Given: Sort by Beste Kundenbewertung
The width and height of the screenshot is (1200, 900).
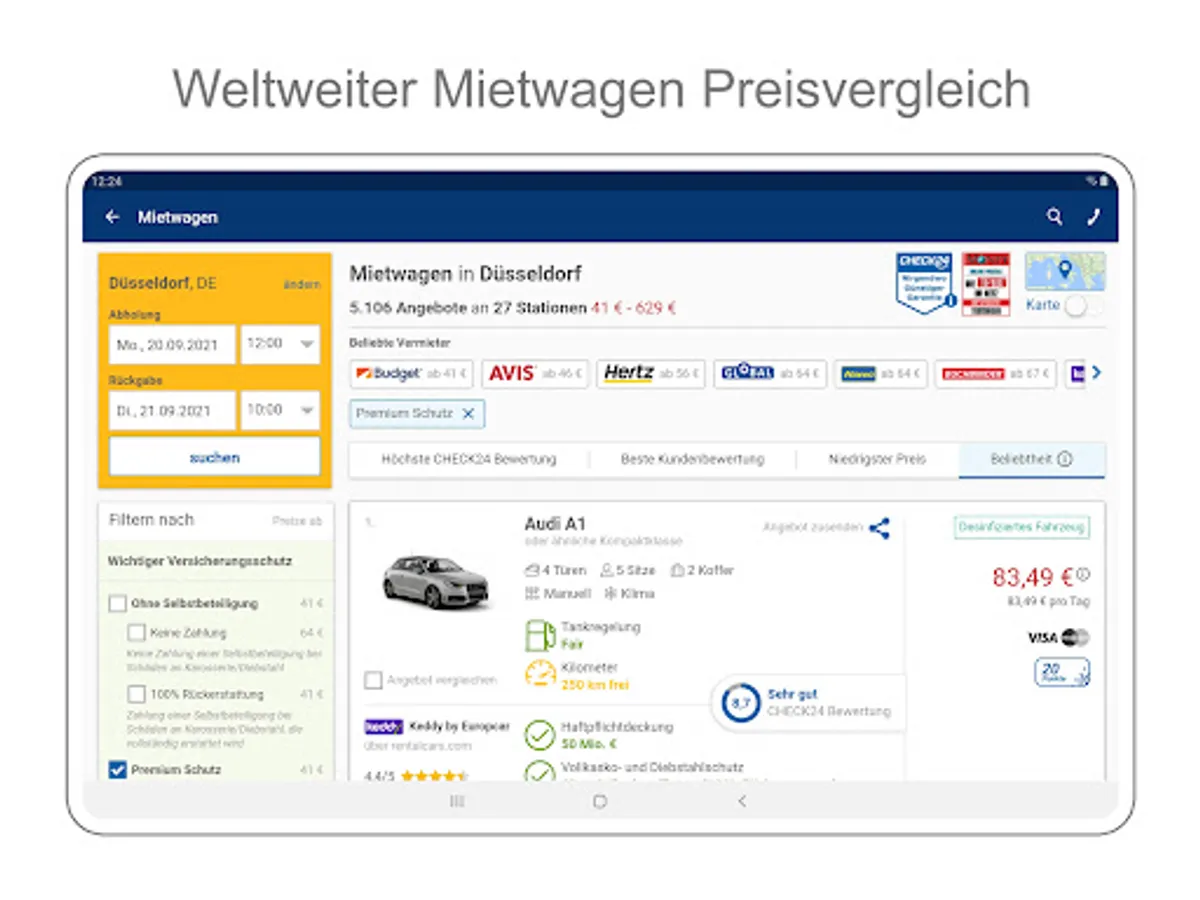Looking at the screenshot, I should pyautogui.click(x=692, y=460).
